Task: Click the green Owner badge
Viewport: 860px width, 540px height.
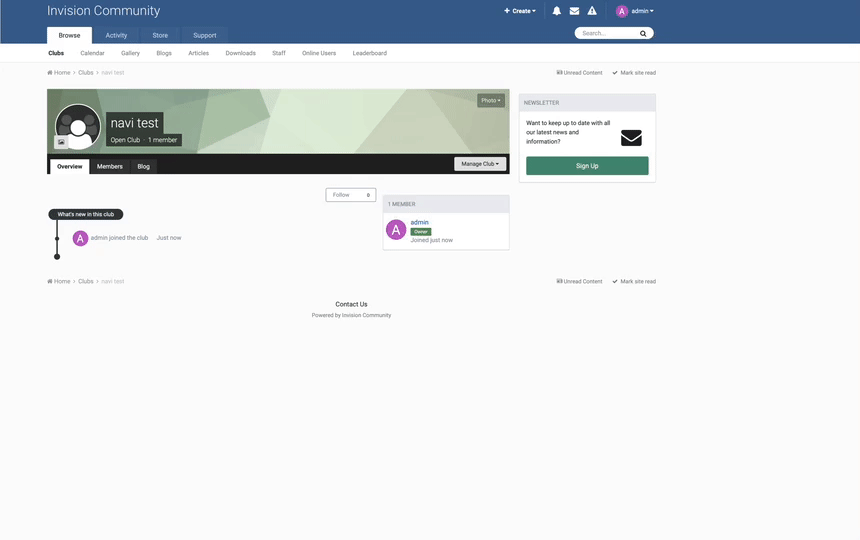Action: click(x=421, y=232)
